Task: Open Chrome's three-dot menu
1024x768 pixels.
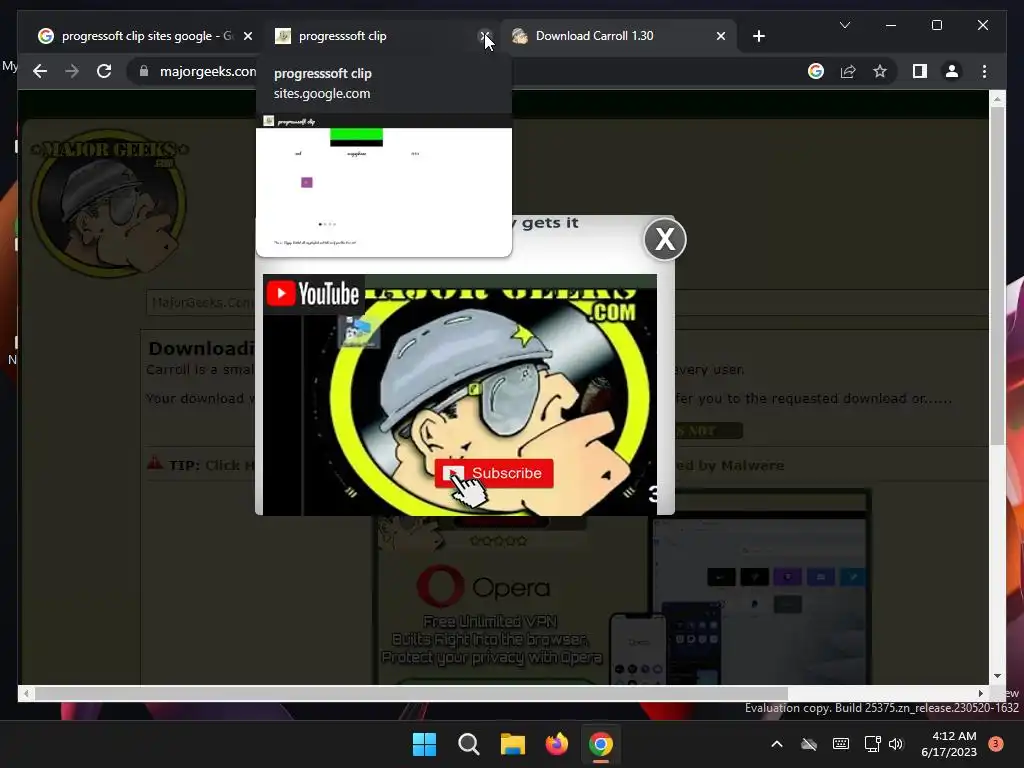Action: [984, 71]
